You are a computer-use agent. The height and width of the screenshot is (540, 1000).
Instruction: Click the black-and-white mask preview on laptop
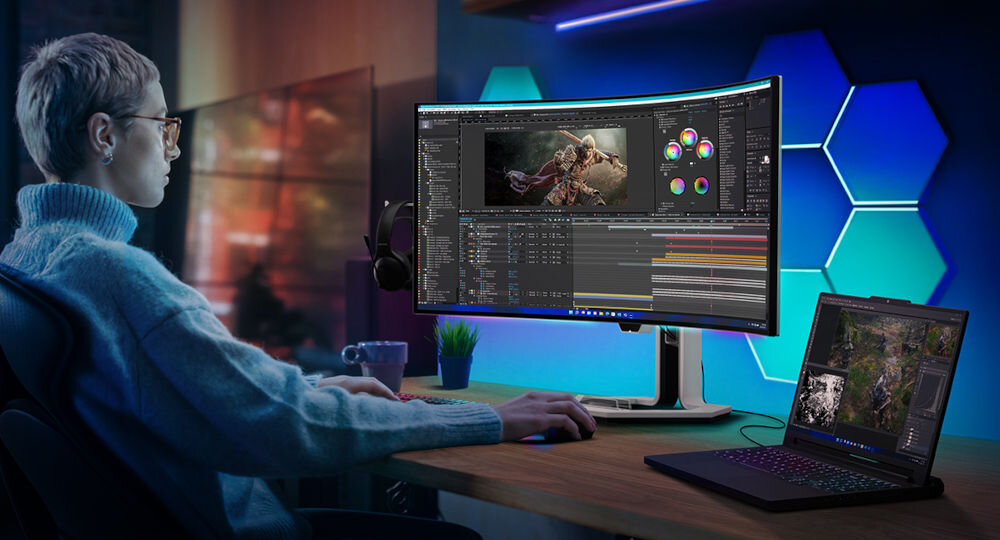822,397
